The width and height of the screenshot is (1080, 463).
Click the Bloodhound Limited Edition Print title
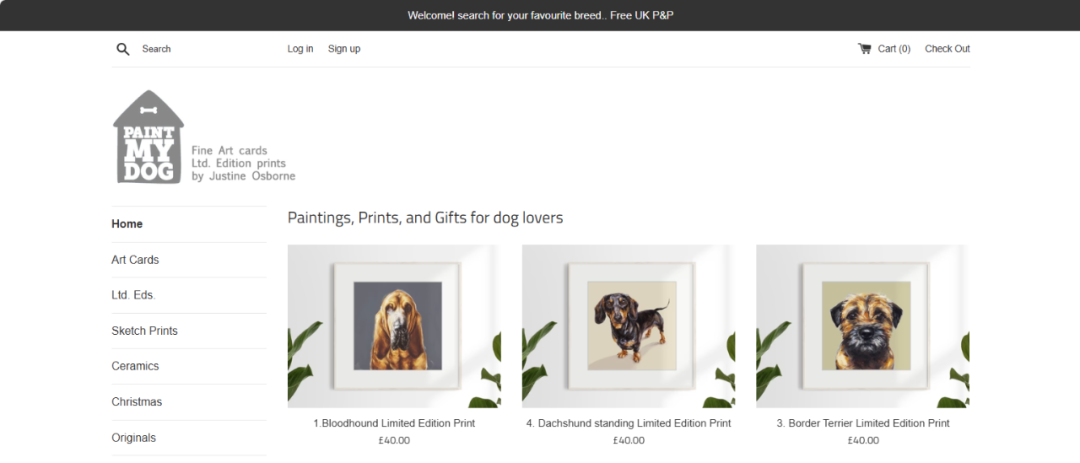(x=394, y=423)
